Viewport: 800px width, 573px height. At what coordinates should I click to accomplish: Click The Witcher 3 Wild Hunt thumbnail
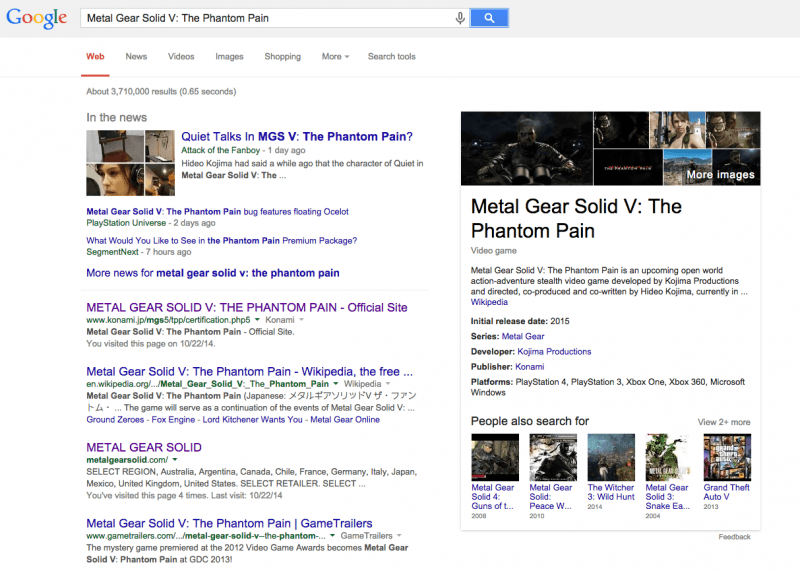pyautogui.click(x=611, y=457)
